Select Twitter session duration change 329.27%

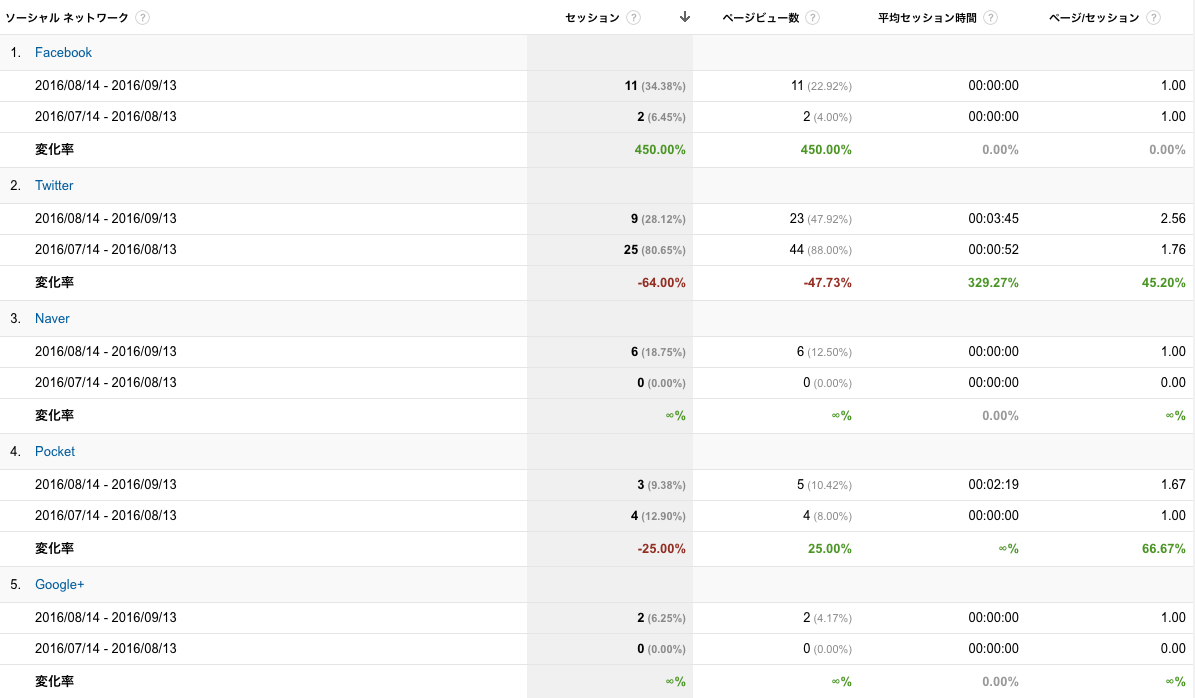993,283
